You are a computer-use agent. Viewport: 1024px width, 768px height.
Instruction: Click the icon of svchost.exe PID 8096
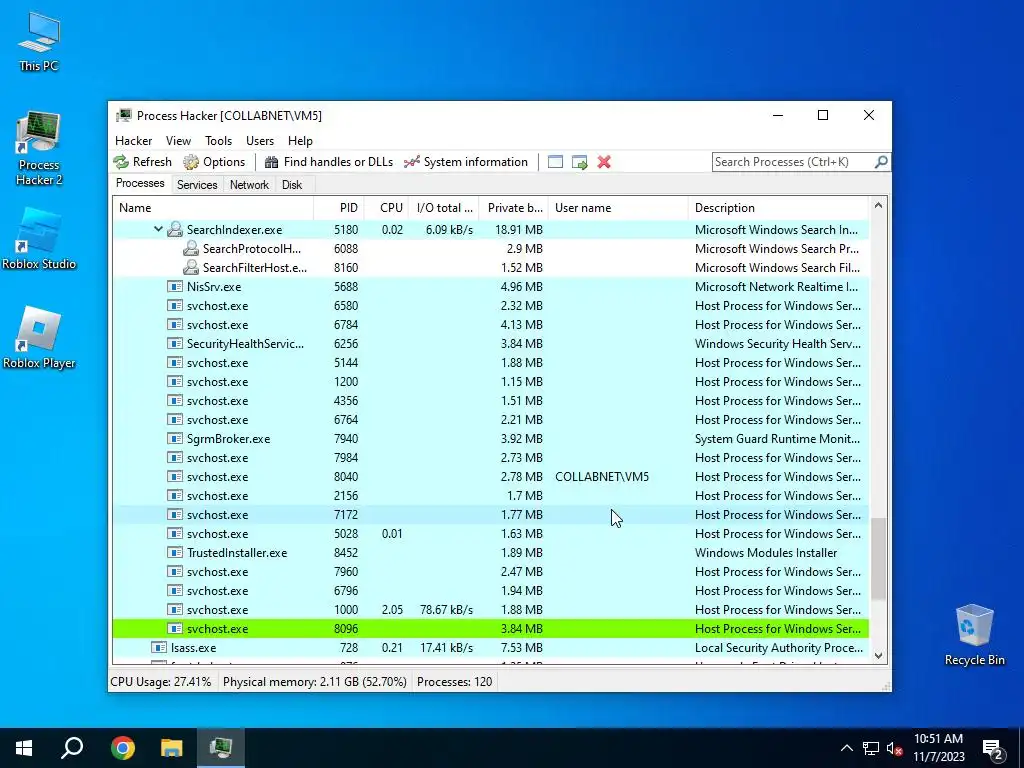[x=174, y=628]
